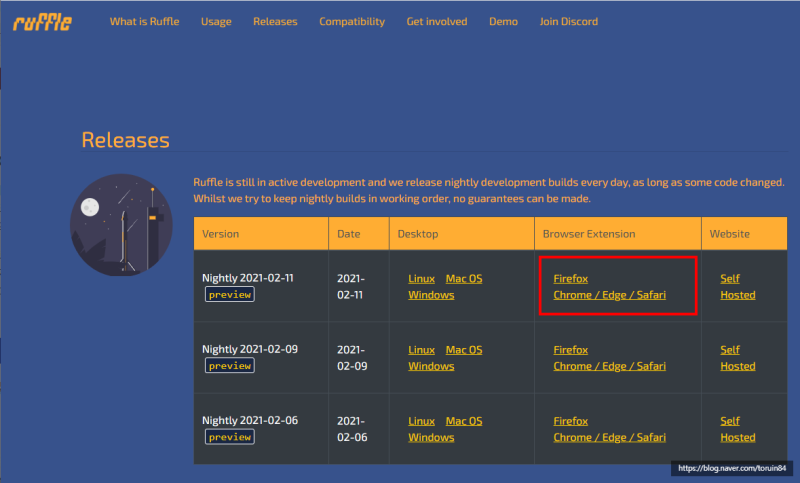
Task: Get Chrome / Edge / Safari extension for 2021-02-06
Action: [x=610, y=438]
